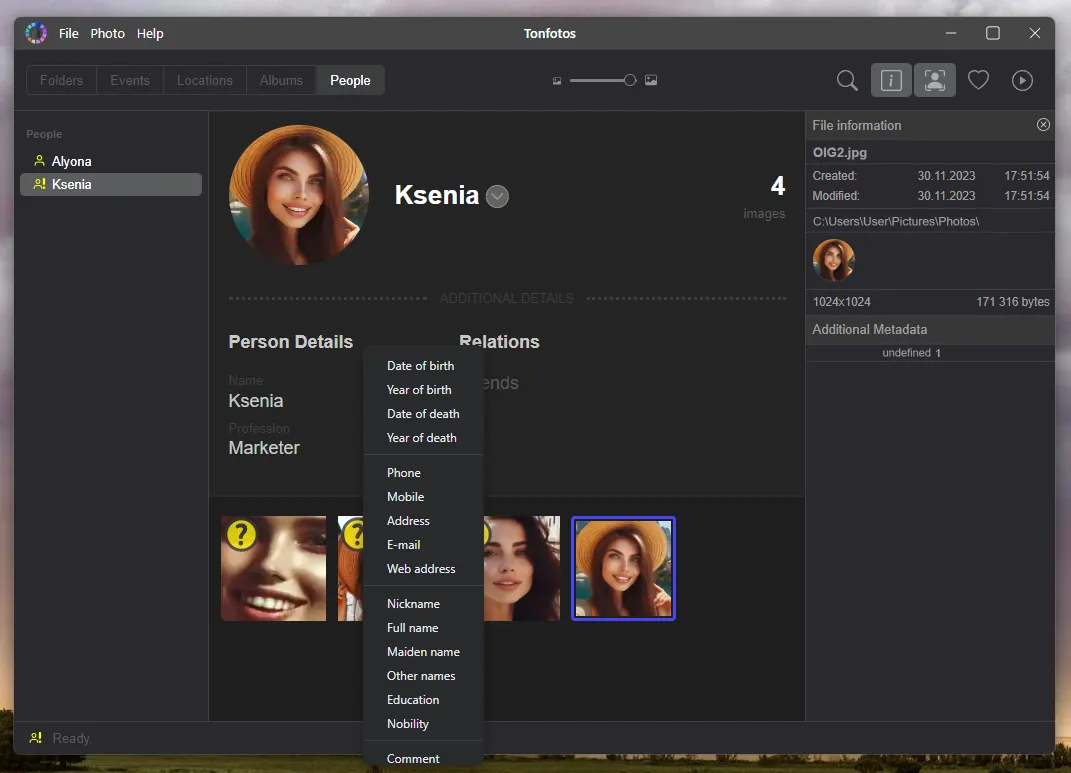Adjust the thumbnail size slider handle
Screen dimensions: 1071x773
630,81
